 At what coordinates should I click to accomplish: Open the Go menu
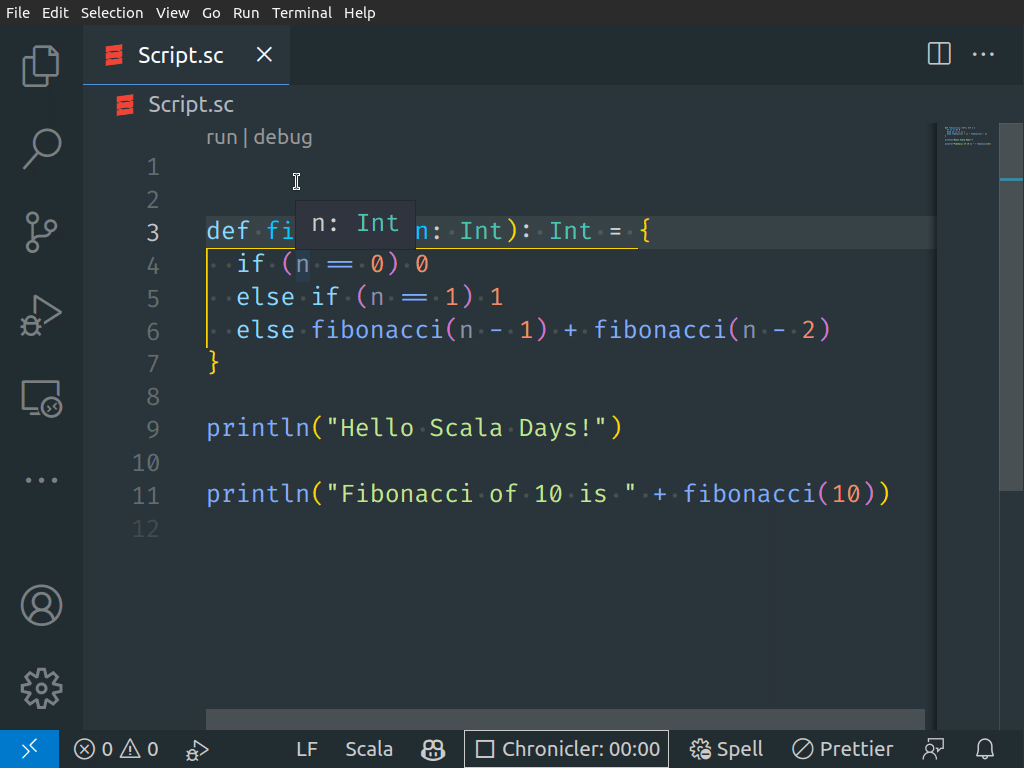tap(211, 12)
